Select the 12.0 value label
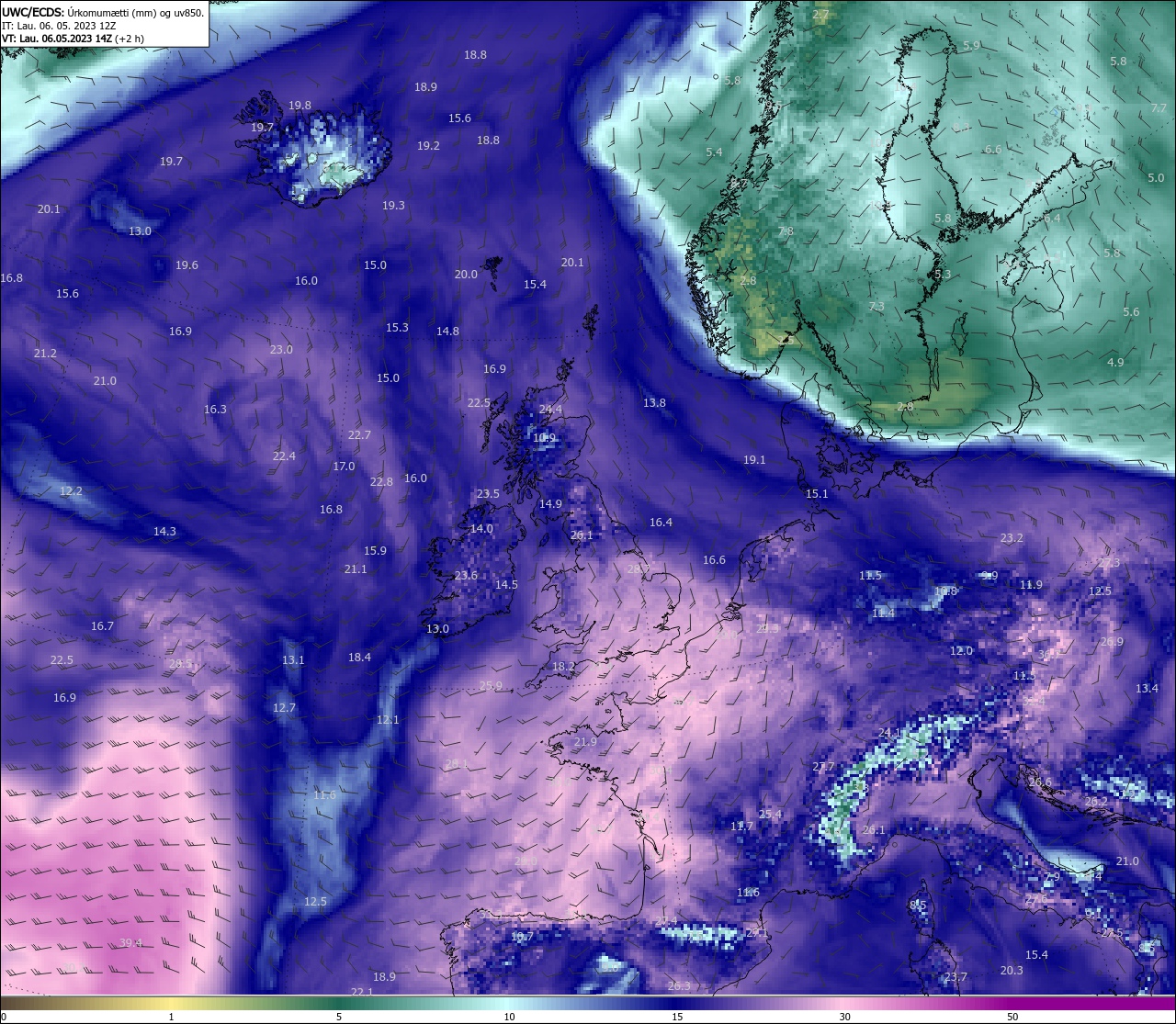This screenshot has width=1176, height=1024. (961, 650)
